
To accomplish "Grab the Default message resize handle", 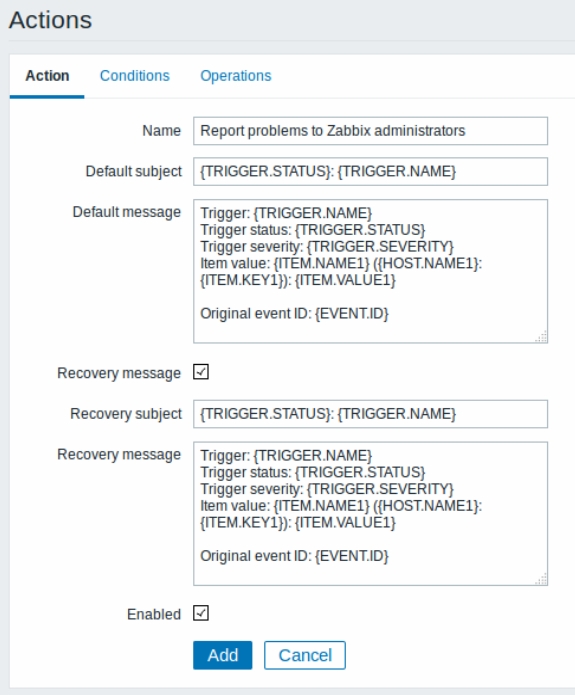I will pyautogui.click(x=541, y=336).
